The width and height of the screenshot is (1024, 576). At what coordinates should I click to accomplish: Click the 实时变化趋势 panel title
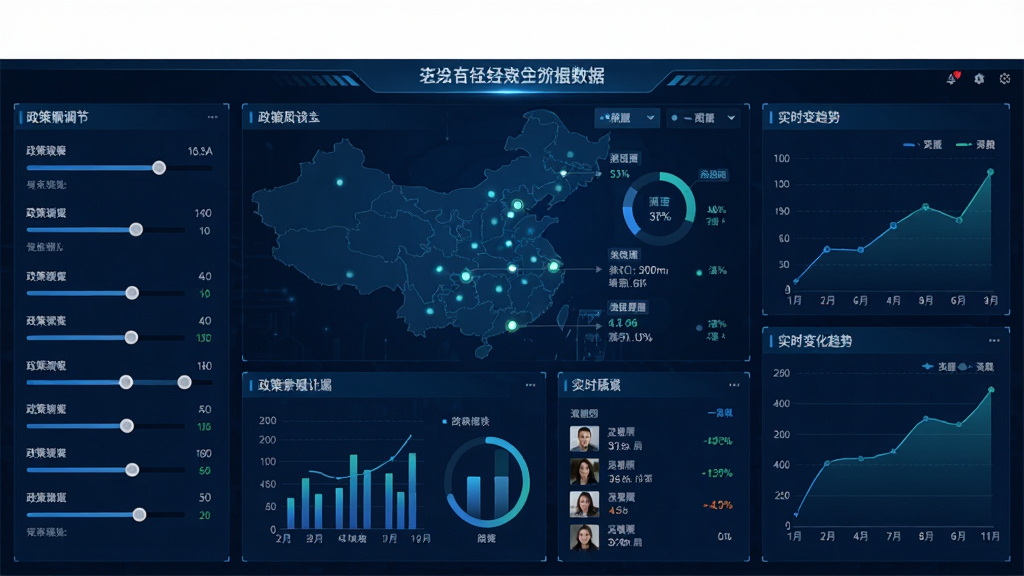[x=814, y=341]
